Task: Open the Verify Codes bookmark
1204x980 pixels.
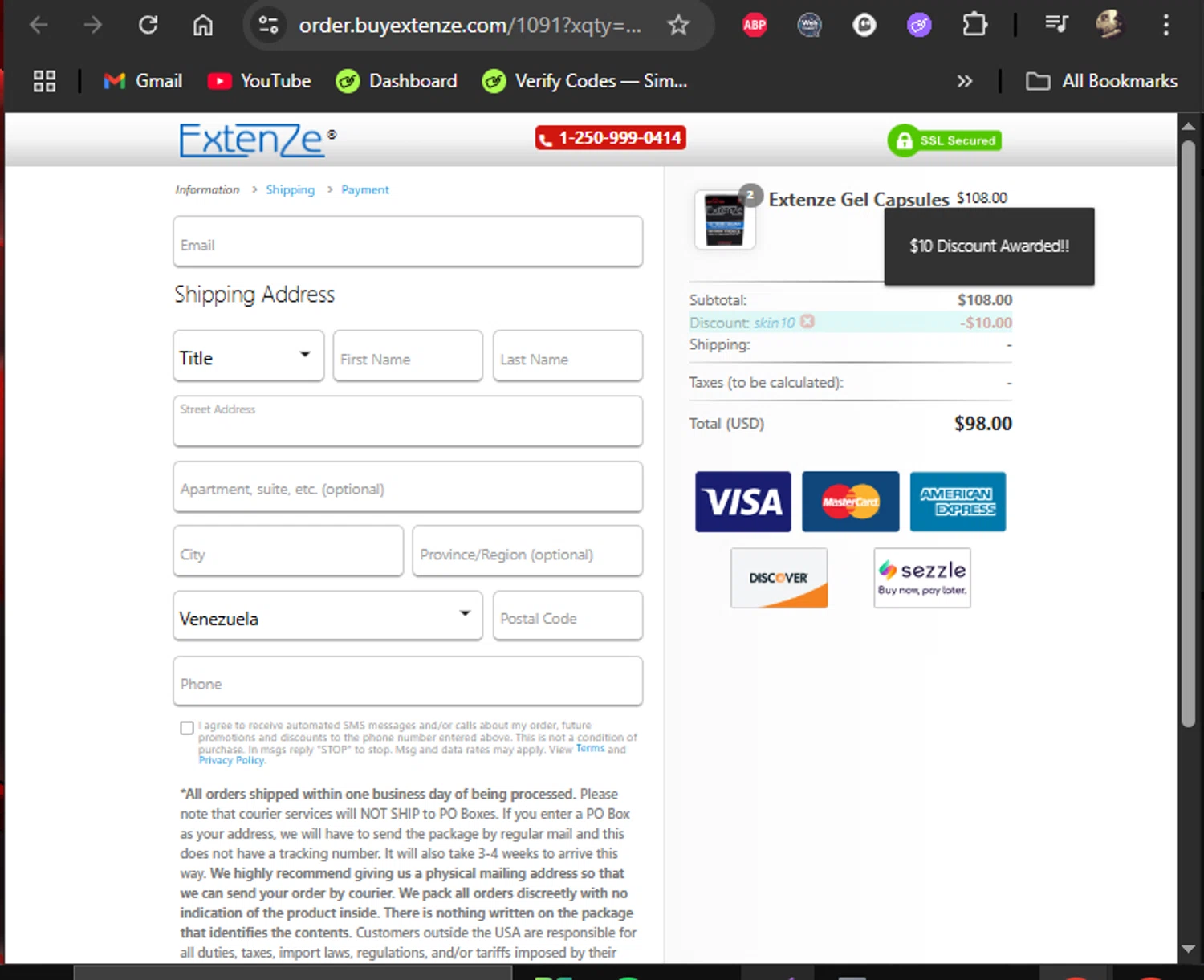Action: tap(584, 81)
